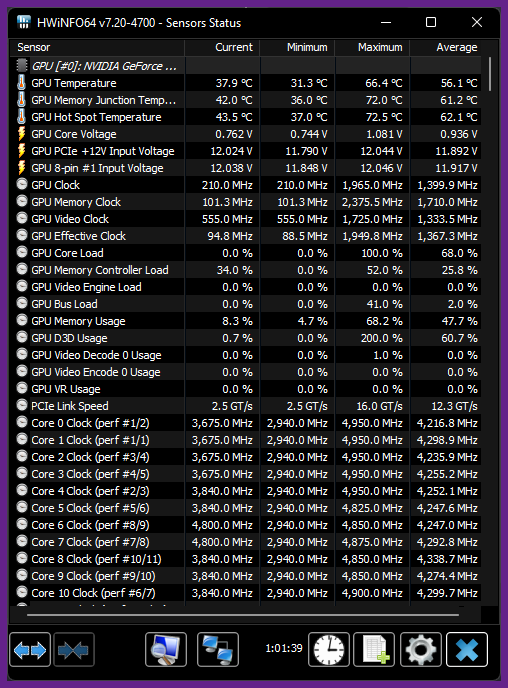Select the GPU Video Decode 0 Usage row
508x688 pixels.
(x=245, y=355)
